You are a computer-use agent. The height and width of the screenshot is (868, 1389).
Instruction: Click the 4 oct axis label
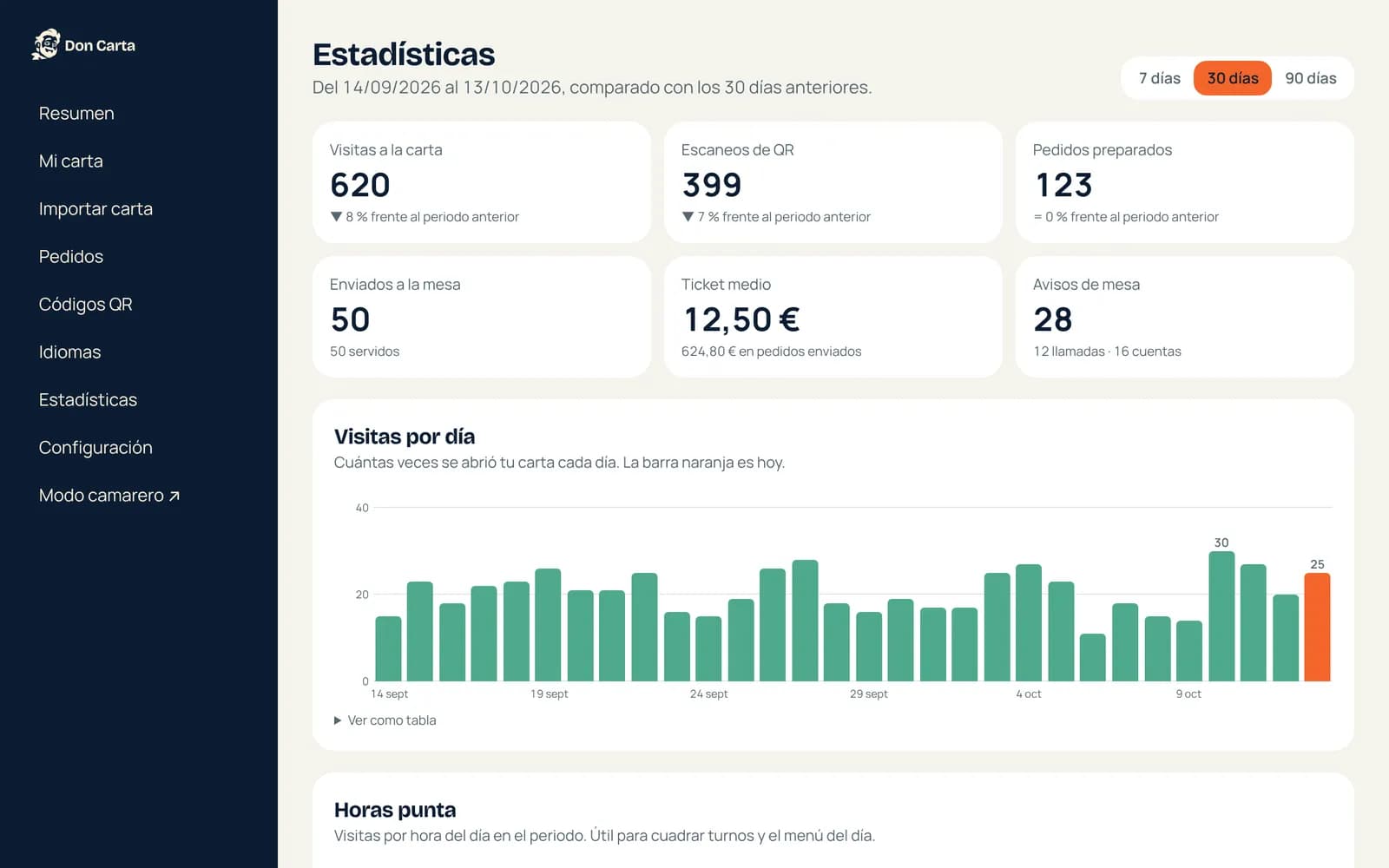click(x=1029, y=694)
